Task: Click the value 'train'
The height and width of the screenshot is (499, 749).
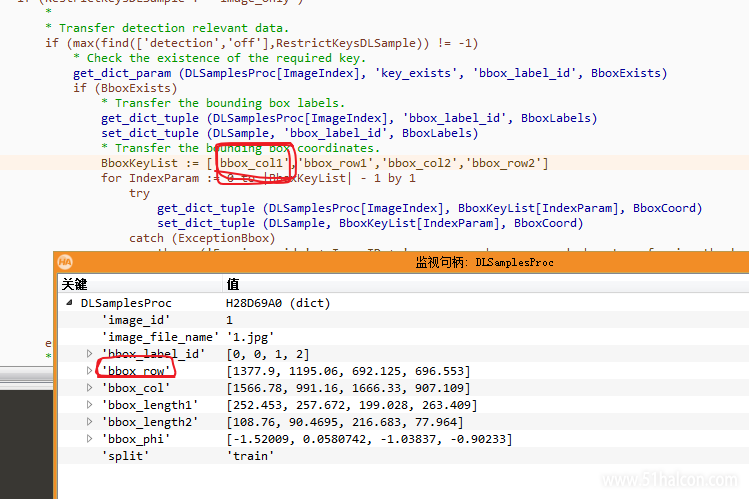Action: coord(250,456)
